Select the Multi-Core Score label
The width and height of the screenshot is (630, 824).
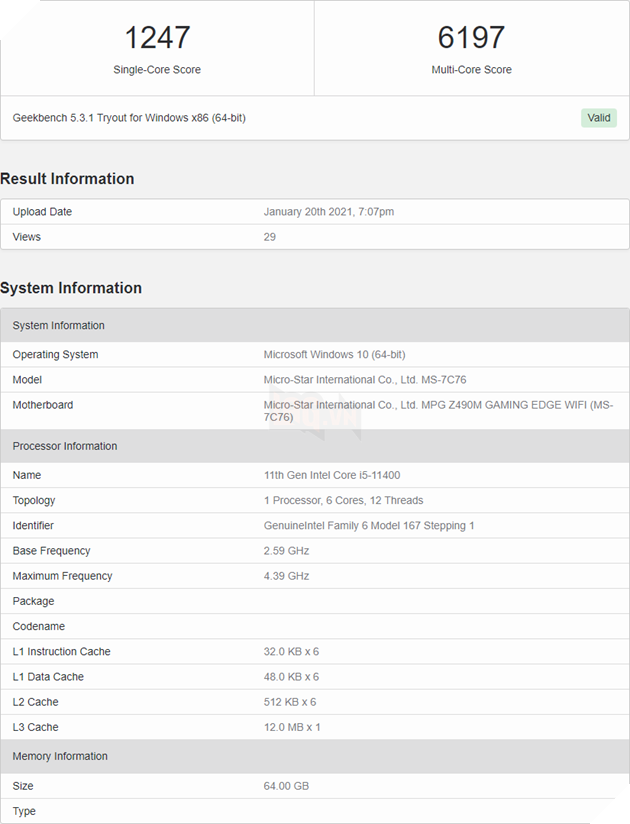[471, 70]
